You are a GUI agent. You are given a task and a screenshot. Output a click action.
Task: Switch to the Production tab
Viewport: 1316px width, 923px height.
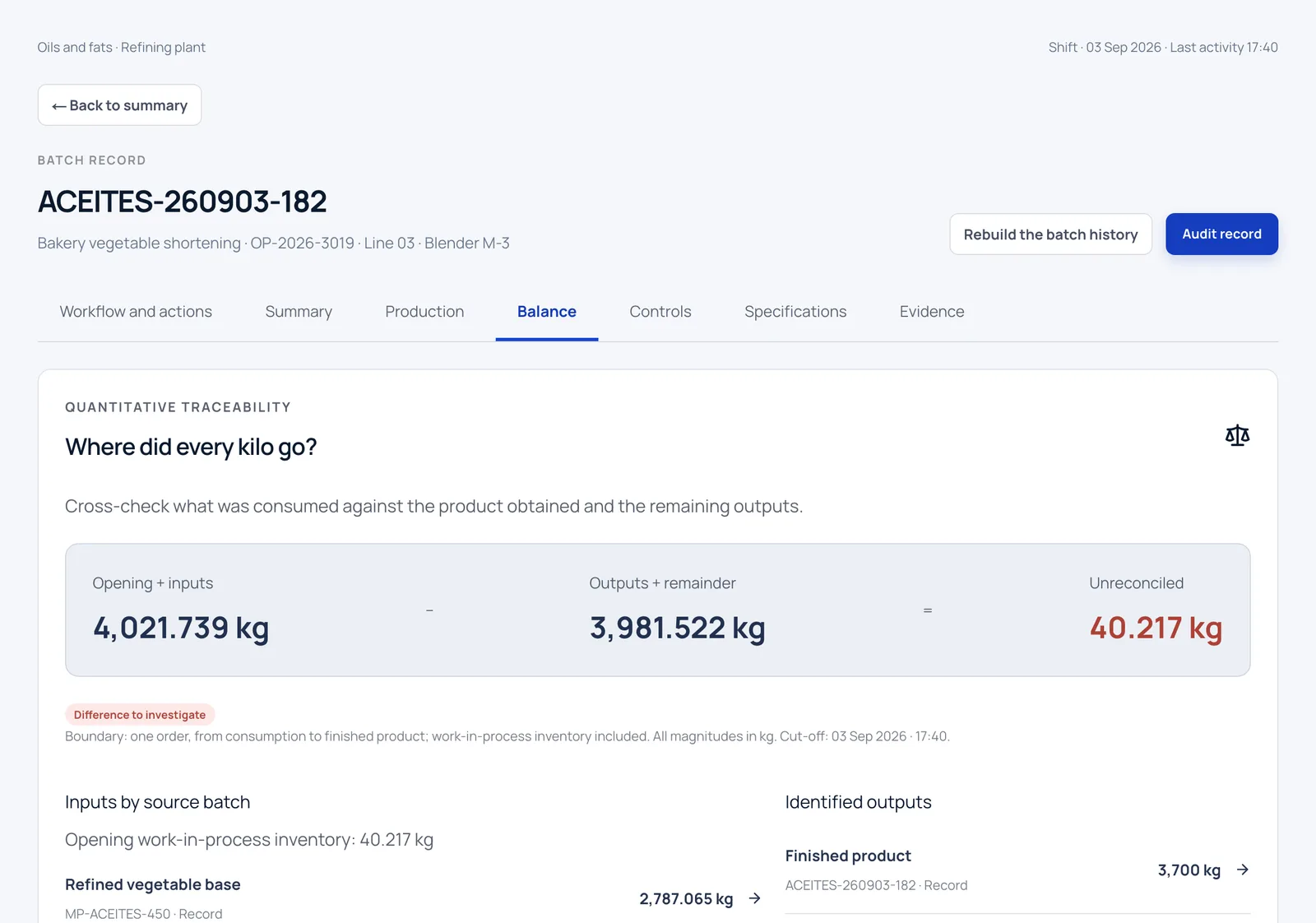[x=424, y=312]
